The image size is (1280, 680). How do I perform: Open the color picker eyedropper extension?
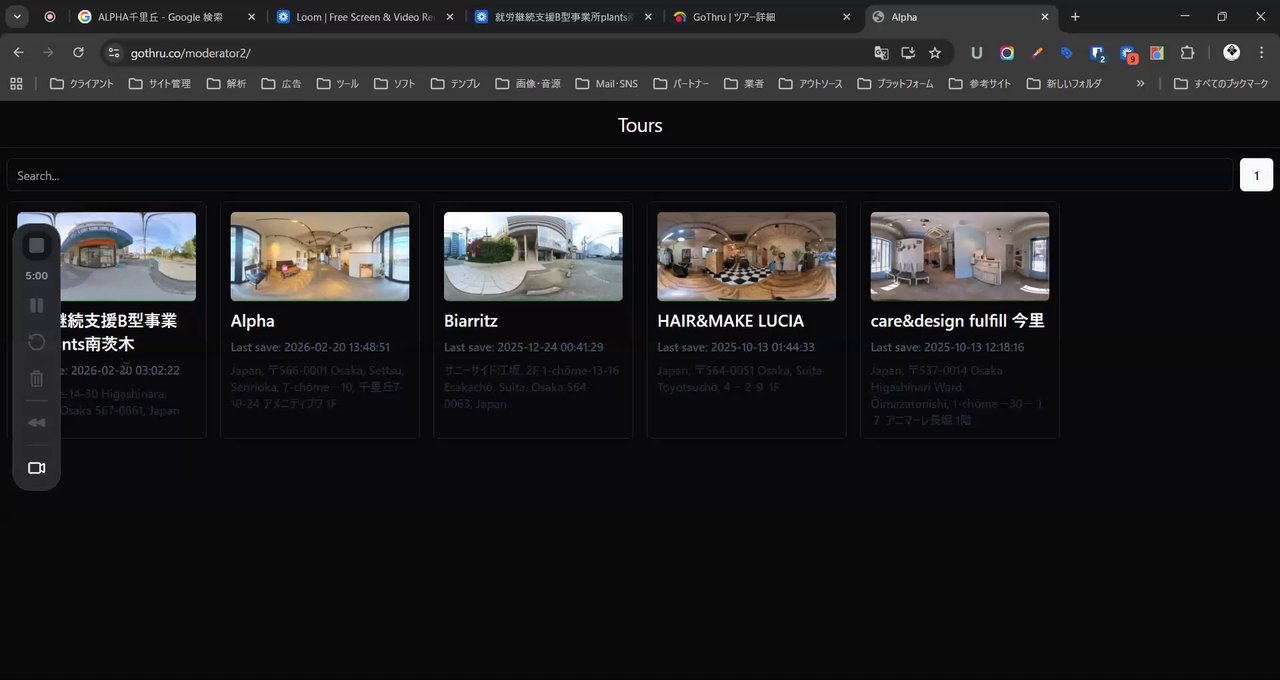pos(1037,53)
